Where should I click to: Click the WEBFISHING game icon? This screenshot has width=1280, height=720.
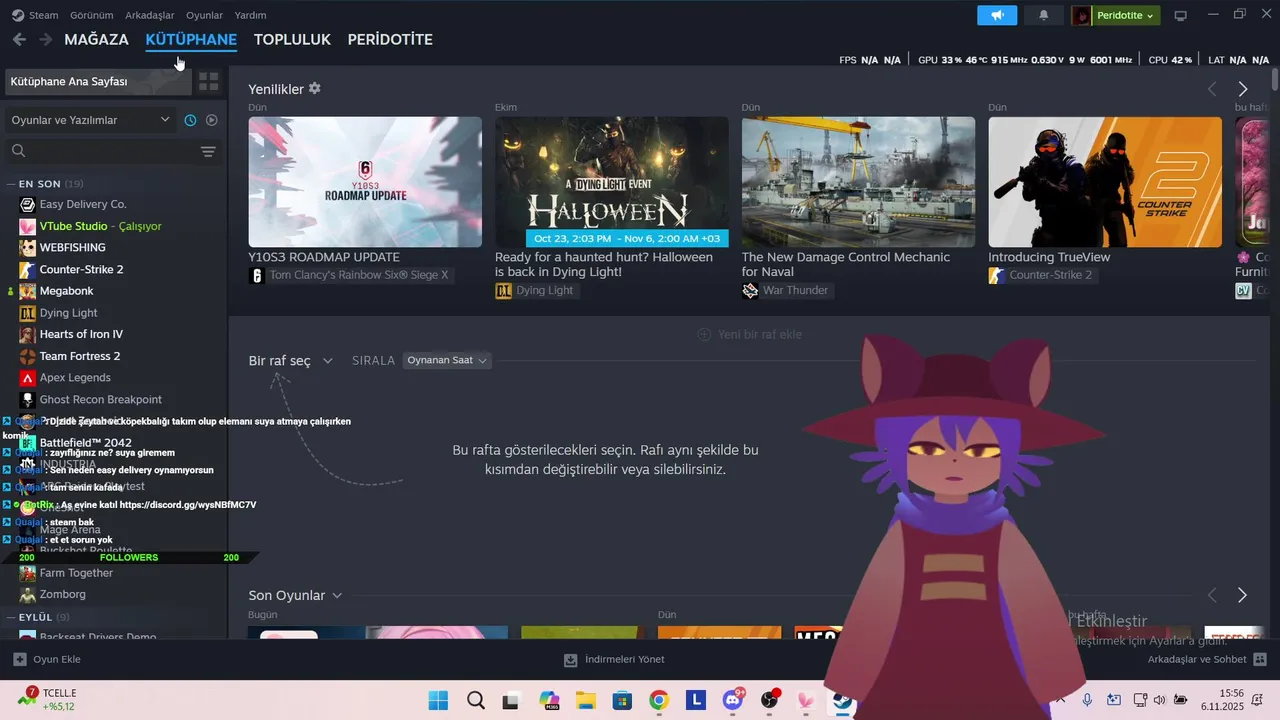(27, 247)
